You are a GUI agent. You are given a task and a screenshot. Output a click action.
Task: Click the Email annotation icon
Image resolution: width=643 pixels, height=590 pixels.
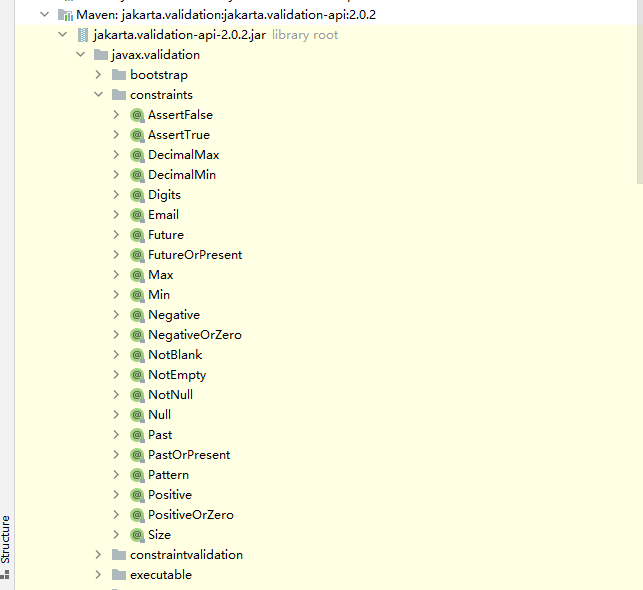[x=137, y=215]
